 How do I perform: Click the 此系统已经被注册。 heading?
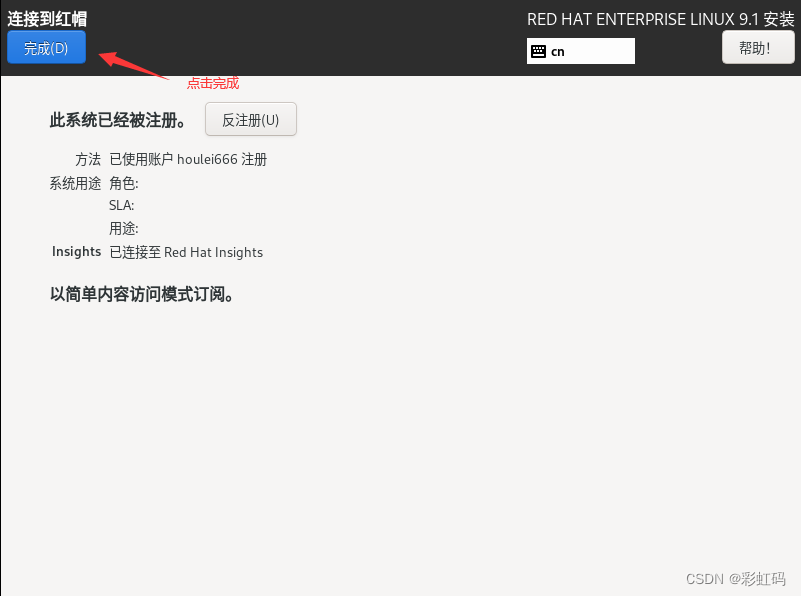point(118,121)
